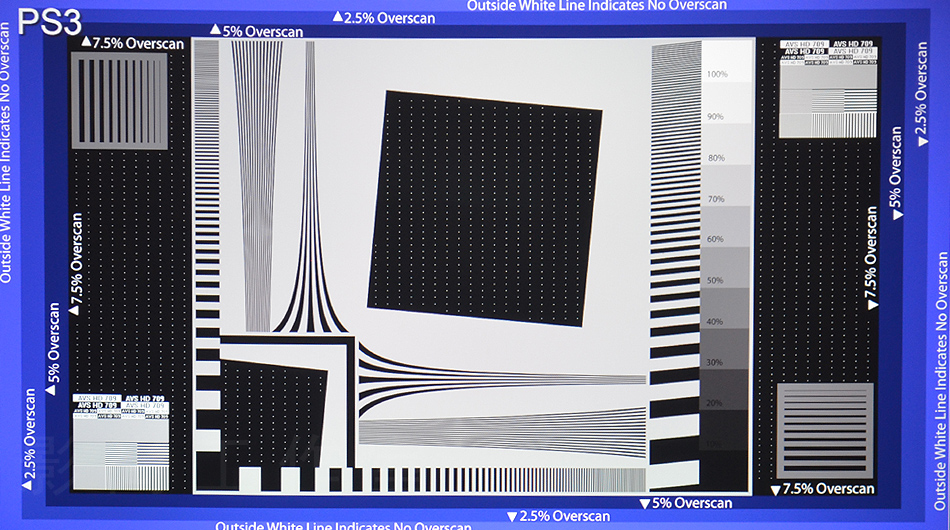The height and width of the screenshot is (530, 950).
Task: Click the right-side "5% Overscan" label
Action: pos(896,173)
